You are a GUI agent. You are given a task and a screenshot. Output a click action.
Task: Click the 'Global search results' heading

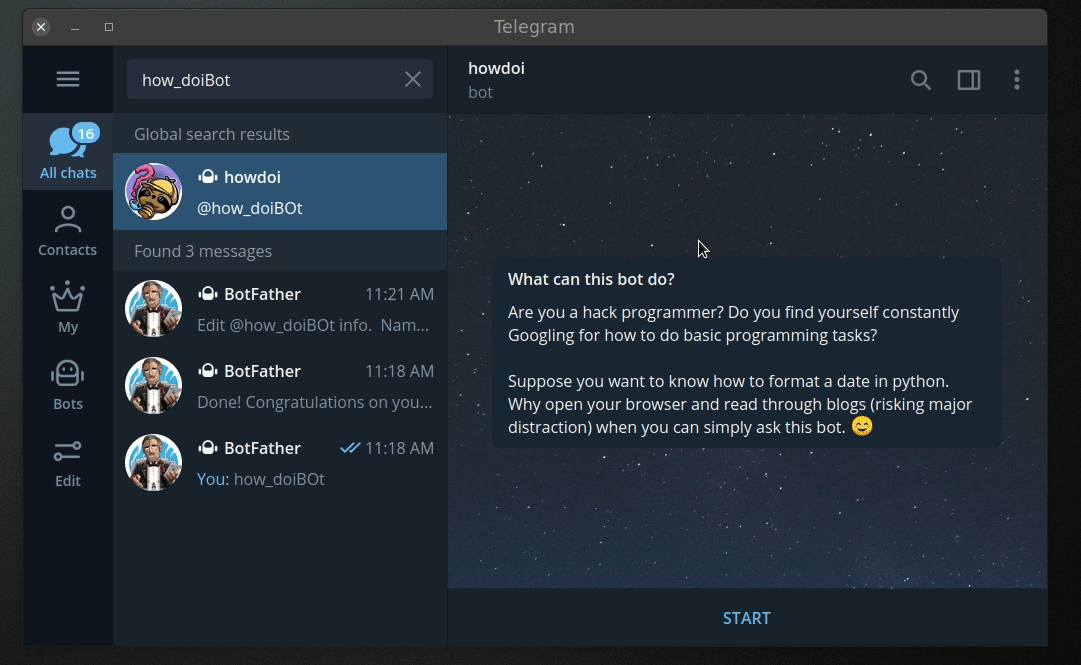pyautogui.click(x=212, y=134)
